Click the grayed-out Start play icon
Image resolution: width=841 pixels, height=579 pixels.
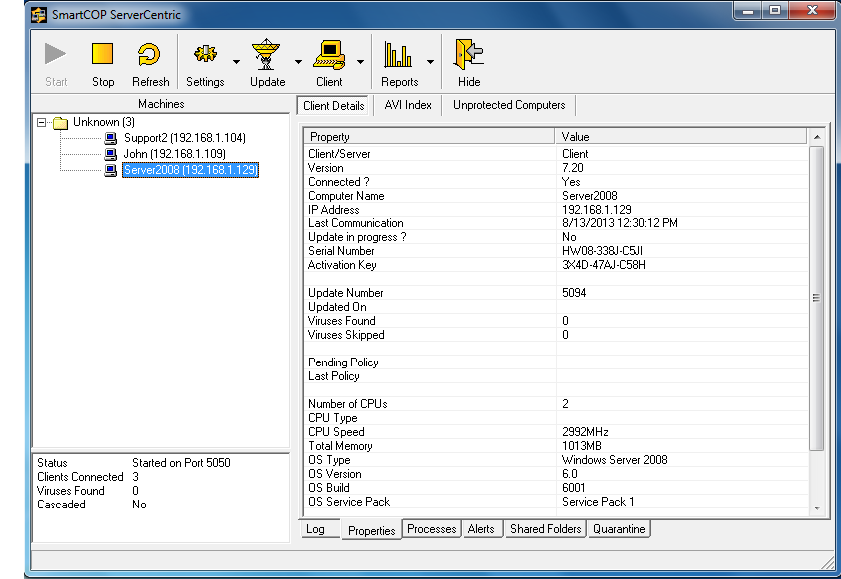[x=56, y=54]
